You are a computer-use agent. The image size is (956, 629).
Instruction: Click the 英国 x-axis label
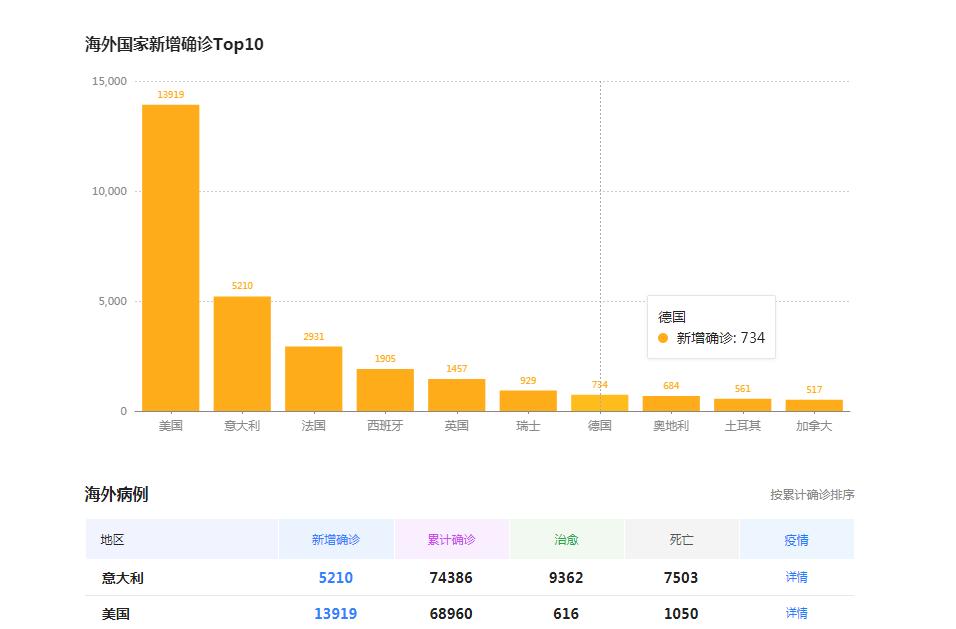pyautogui.click(x=457, y=425)
